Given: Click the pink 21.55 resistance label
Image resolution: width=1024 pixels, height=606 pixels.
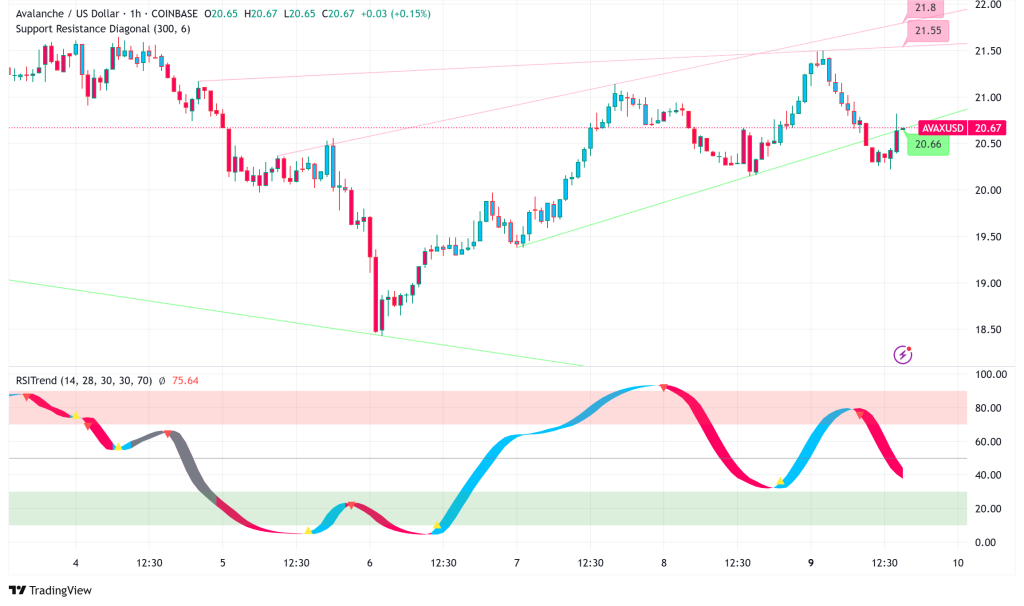Looking at the screenshot, I should click(927, 31).
